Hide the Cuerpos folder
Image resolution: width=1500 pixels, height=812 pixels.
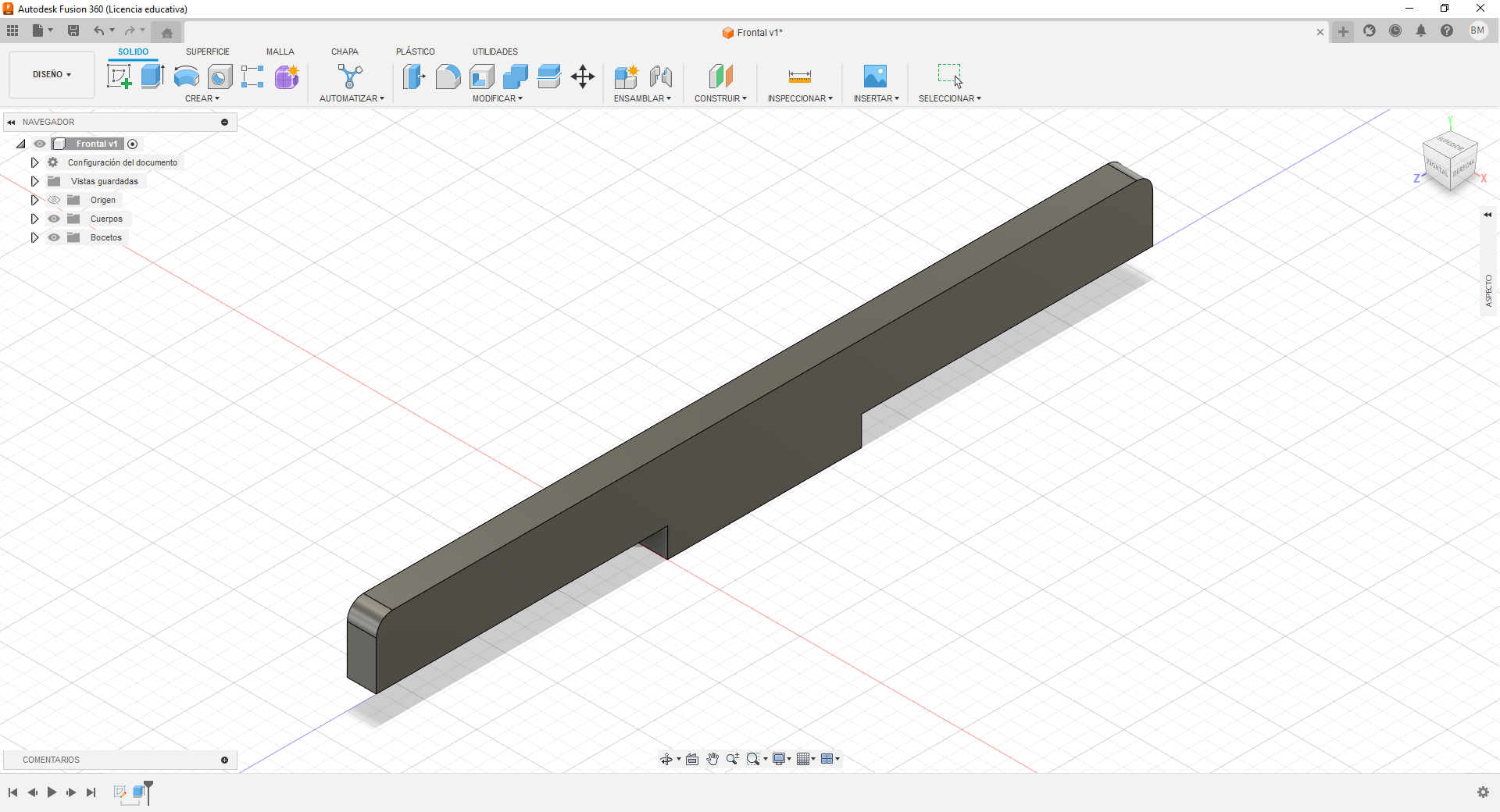[x=54, y=219]
